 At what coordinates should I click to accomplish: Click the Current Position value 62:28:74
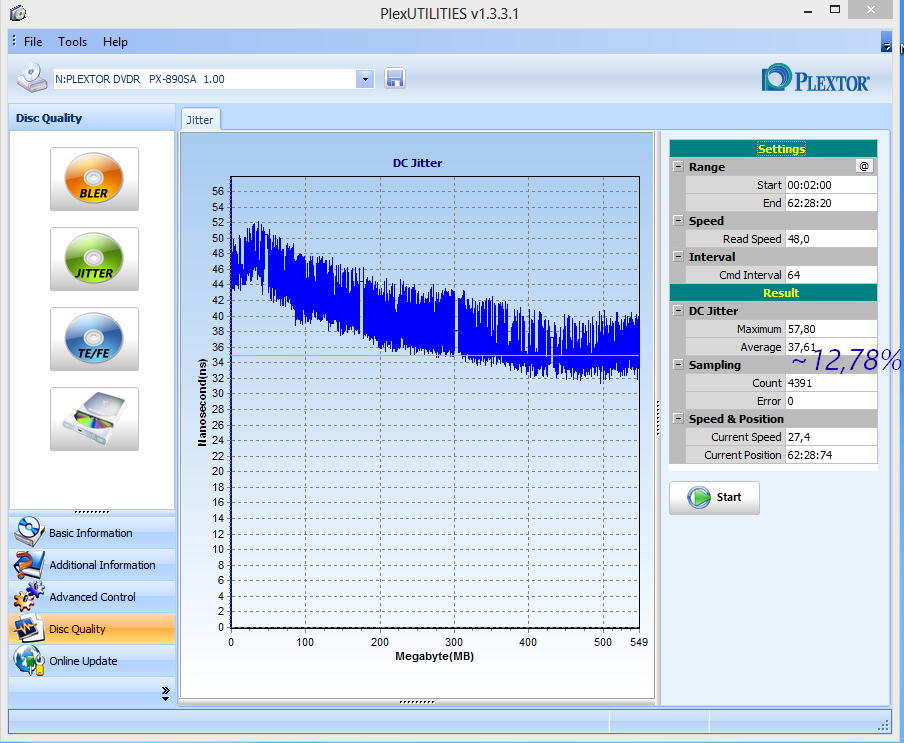click(831, 455)
